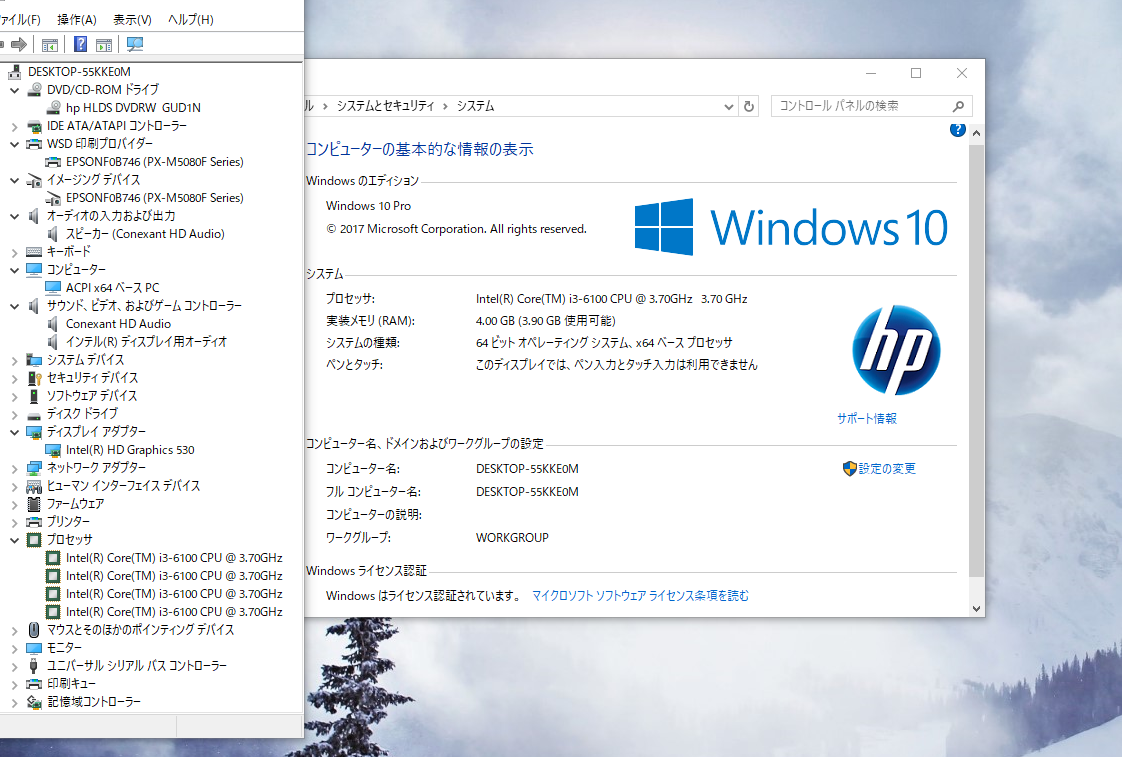Viewport: 1122px width, 757px height.
Task: Click the properties toolbar icon
Action: pyautogui.click(x=104, y=44)
